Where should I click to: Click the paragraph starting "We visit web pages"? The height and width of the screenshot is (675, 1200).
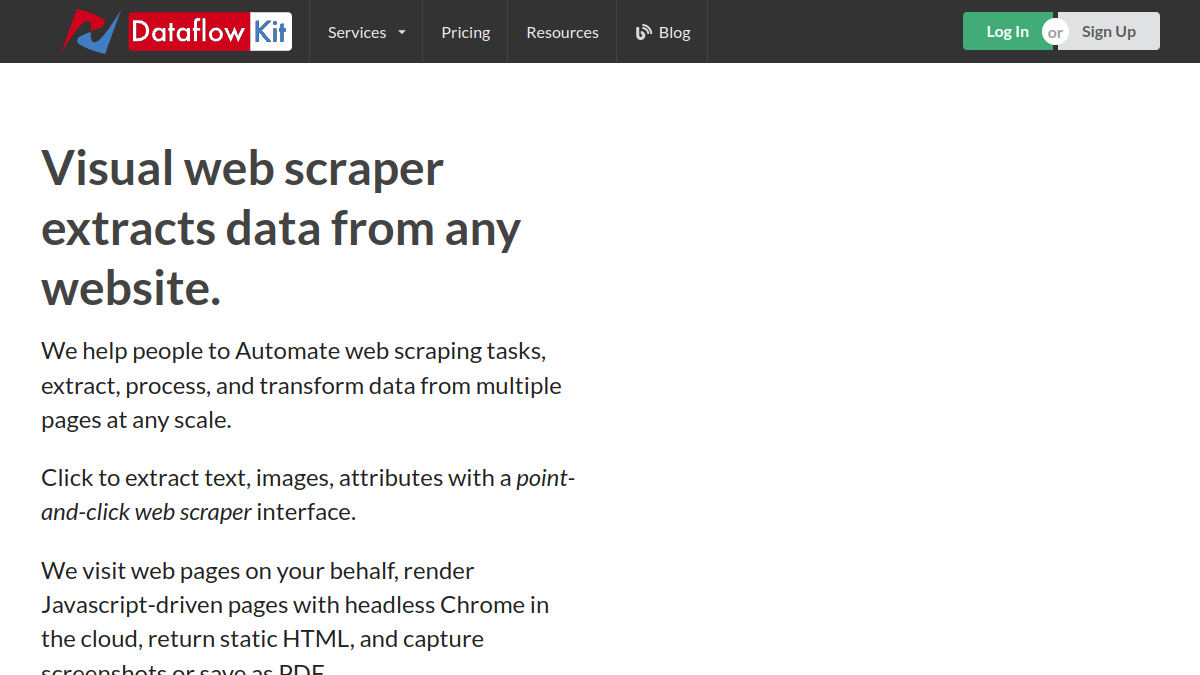tap(295, 616)
